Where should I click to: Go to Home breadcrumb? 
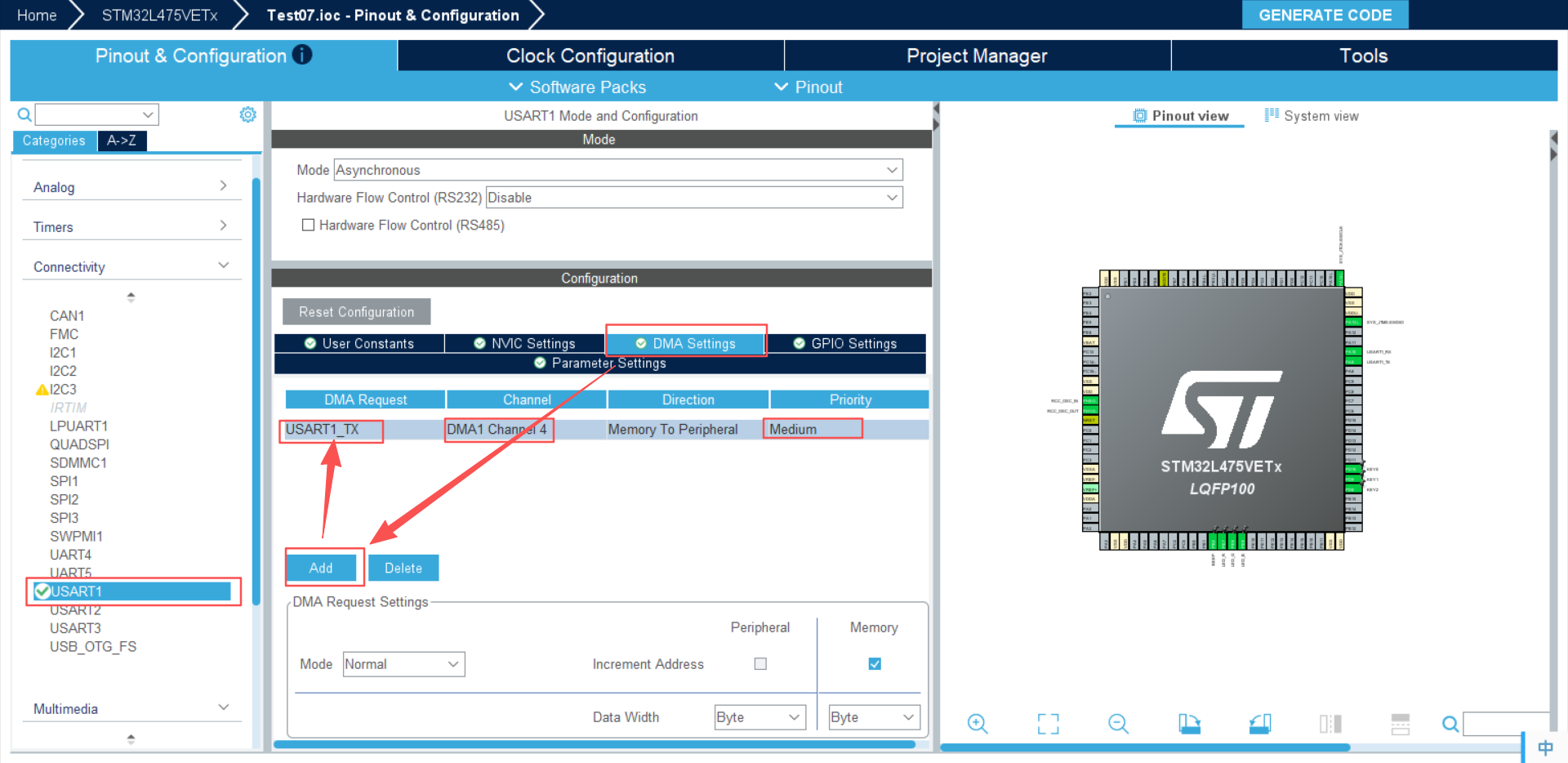pos(37,15)
